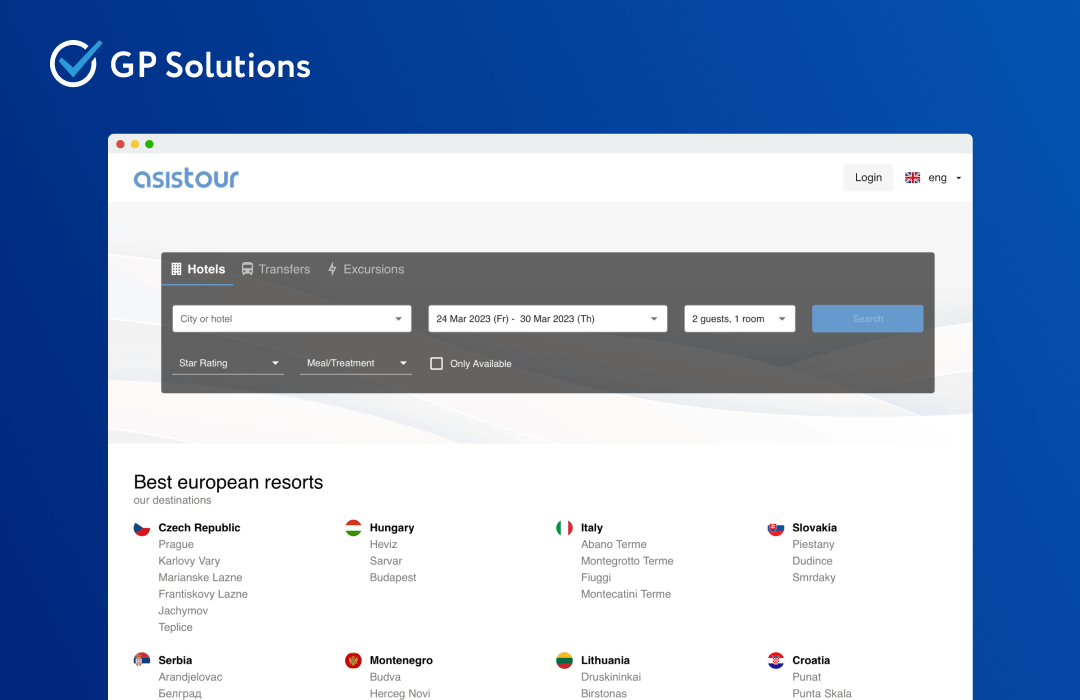Open the Arandjelovac link
The height and width of the screenshot is (700, 1080).
tap(191, 677)
